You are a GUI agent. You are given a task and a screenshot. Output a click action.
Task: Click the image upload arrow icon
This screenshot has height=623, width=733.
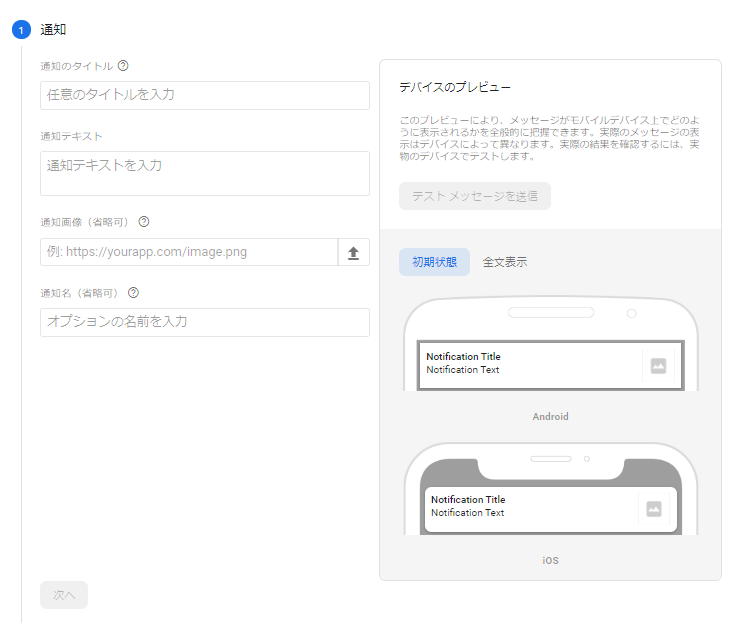pyautogui.click(x=353, y=253)
